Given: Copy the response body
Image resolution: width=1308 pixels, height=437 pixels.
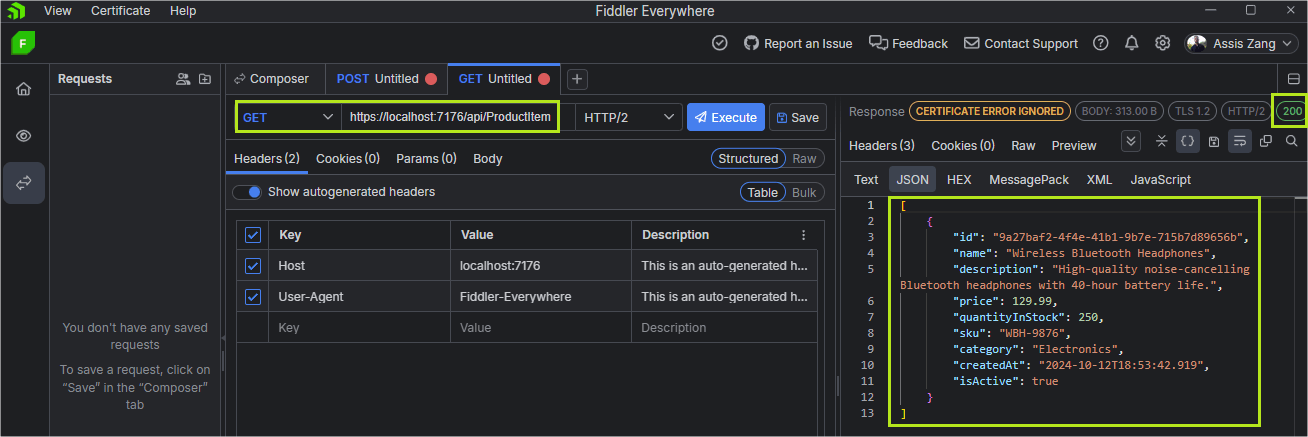Looking at the screenshot, I should [x=1266, y=141].
